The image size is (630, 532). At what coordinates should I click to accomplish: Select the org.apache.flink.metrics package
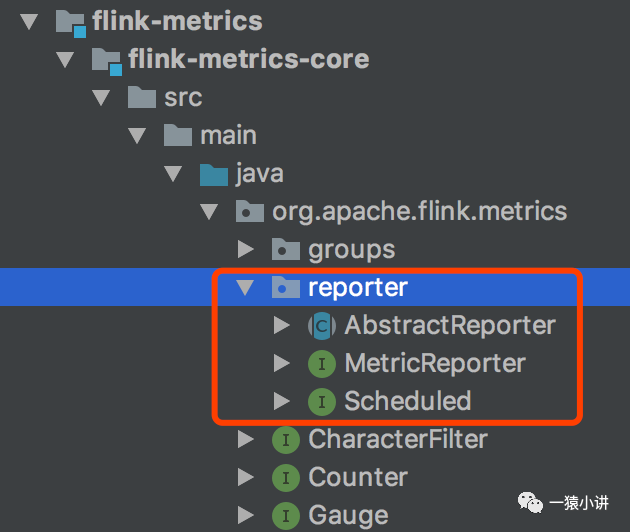[x=419, y=212]
